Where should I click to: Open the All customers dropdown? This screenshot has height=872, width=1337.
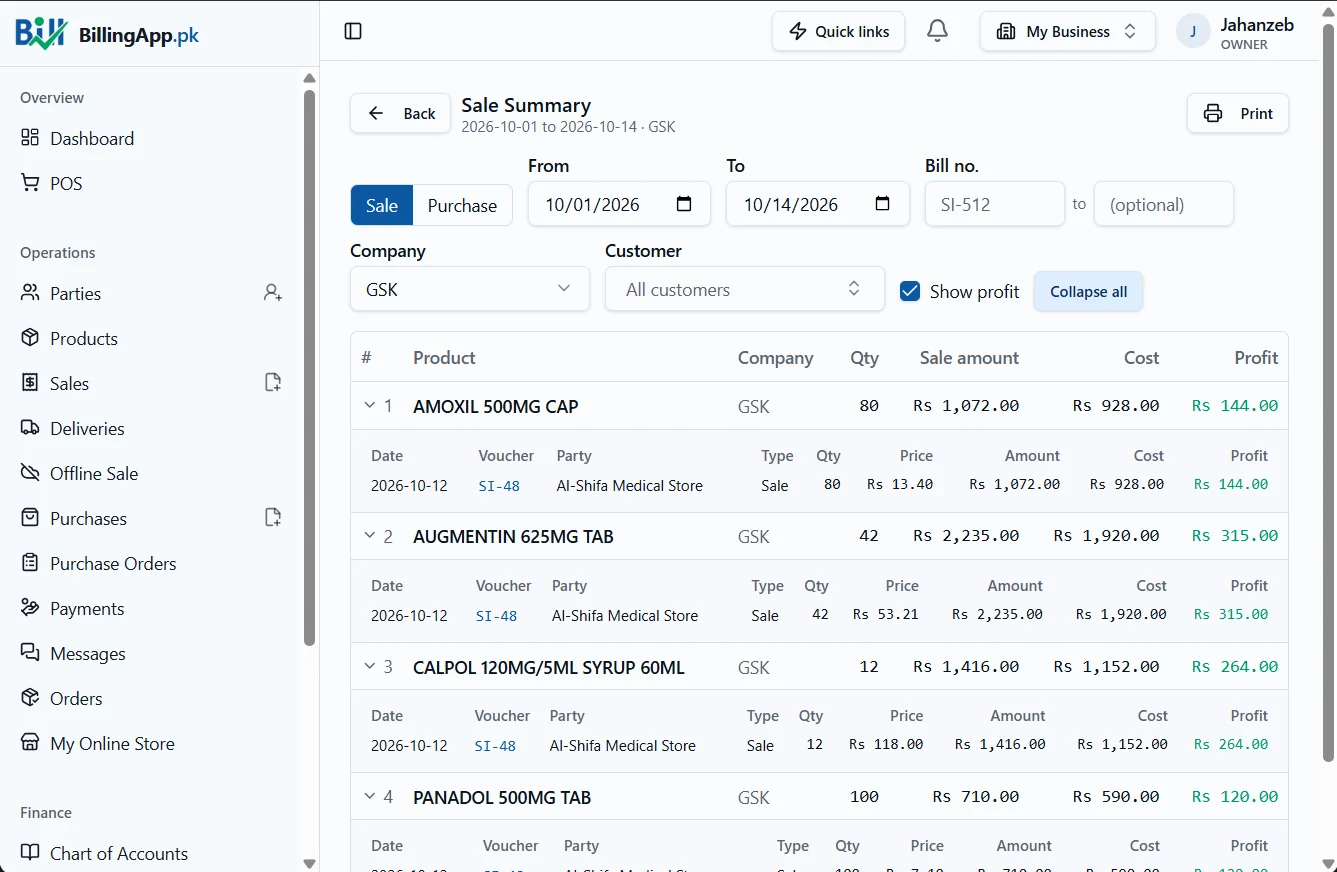click(x=745, y=289)
